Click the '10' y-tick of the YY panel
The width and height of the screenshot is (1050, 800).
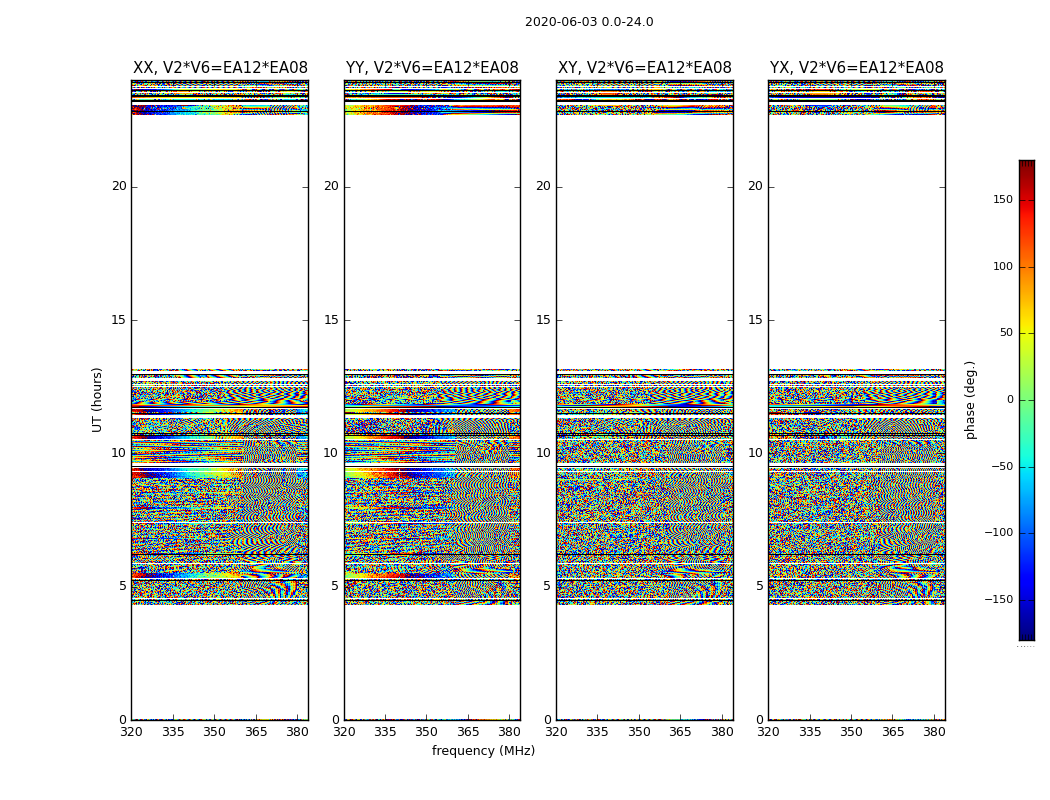[331, 453]
